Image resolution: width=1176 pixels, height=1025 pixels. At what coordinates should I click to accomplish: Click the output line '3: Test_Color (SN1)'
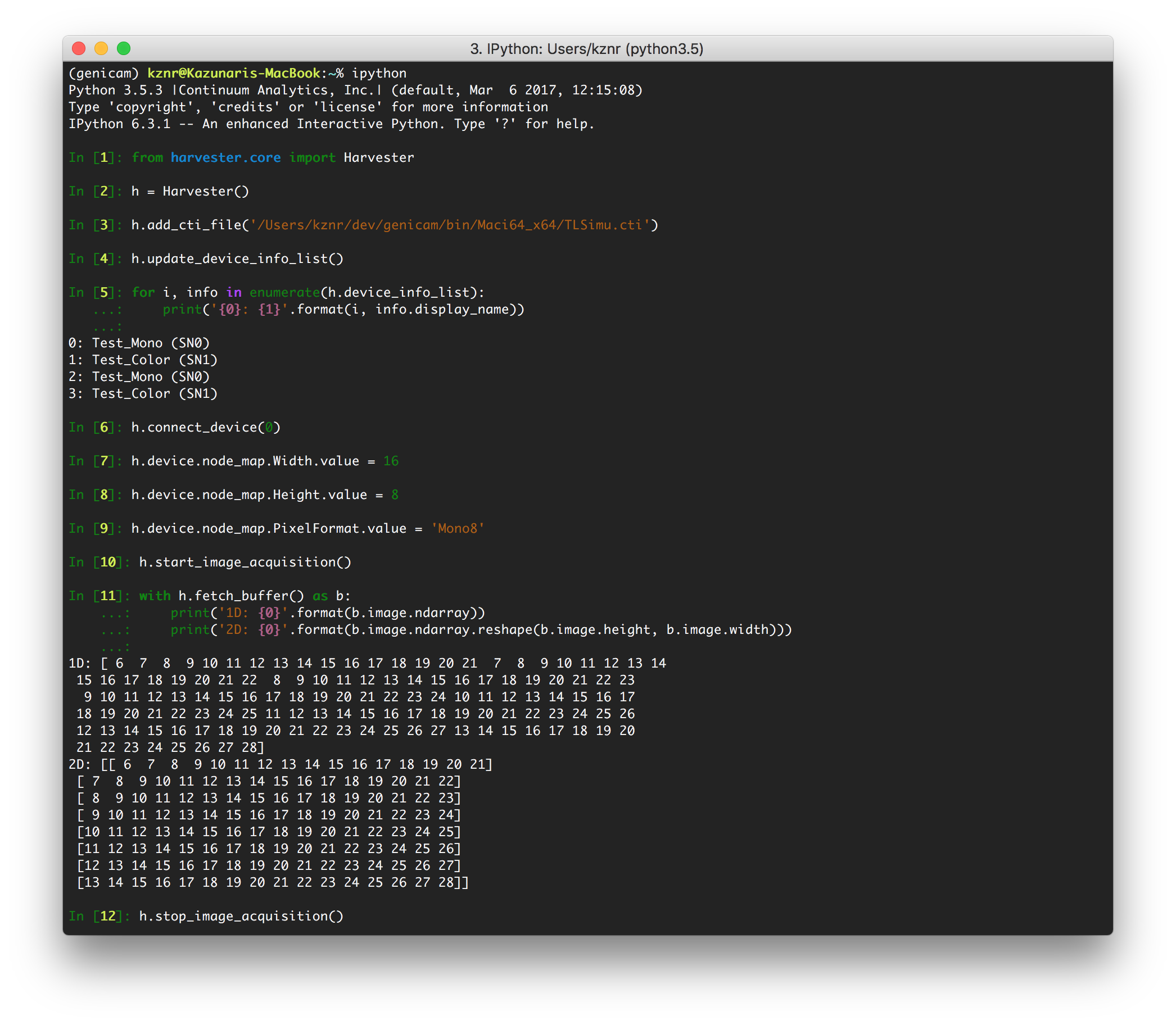coord(143,393)
